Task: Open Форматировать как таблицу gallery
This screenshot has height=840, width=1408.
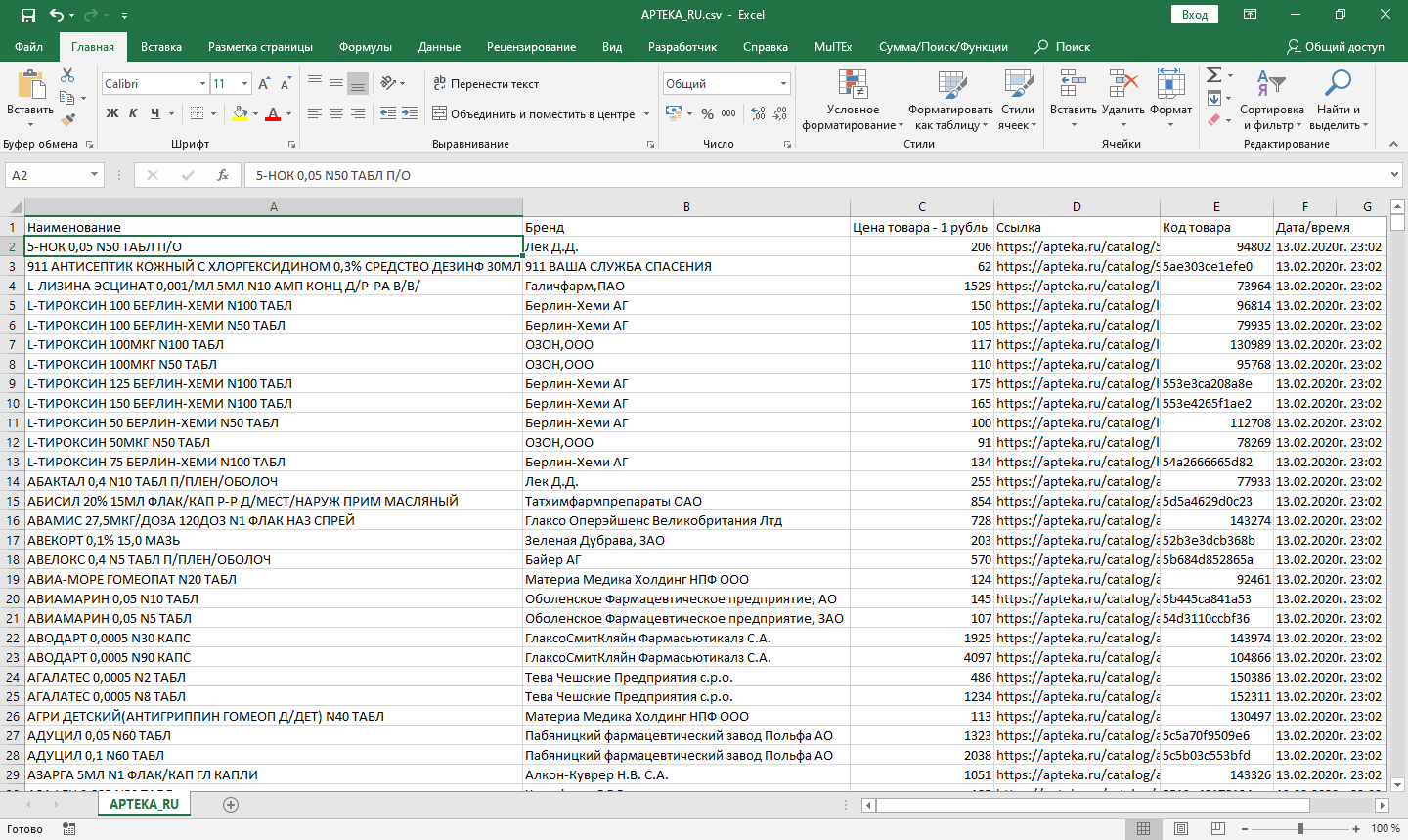Action: tap(950, 101)
